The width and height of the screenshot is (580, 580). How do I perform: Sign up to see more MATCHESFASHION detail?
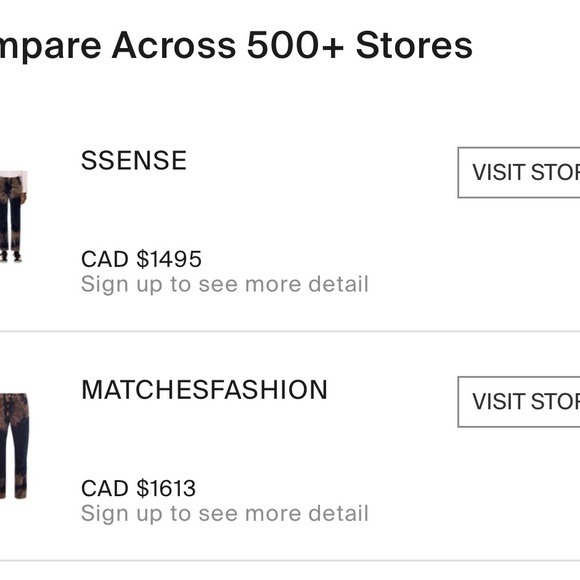(225, 514)
